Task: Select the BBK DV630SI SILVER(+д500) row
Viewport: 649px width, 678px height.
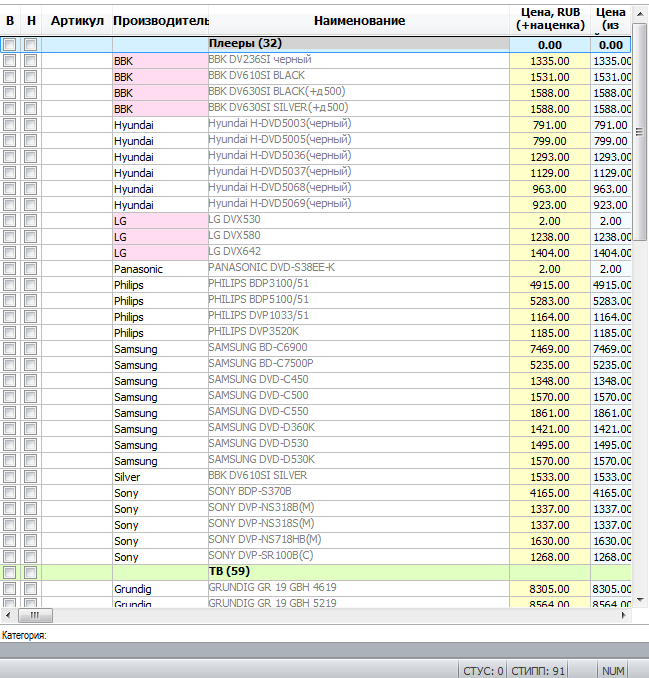Action: tap(315, 109)
